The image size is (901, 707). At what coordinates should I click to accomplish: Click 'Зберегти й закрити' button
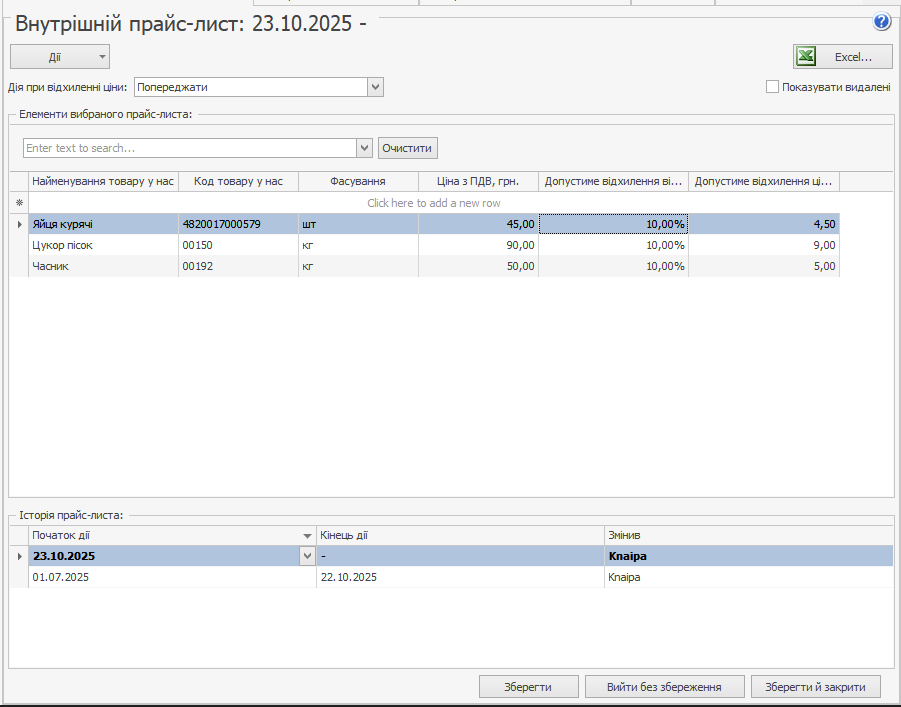tap(815, 686)
